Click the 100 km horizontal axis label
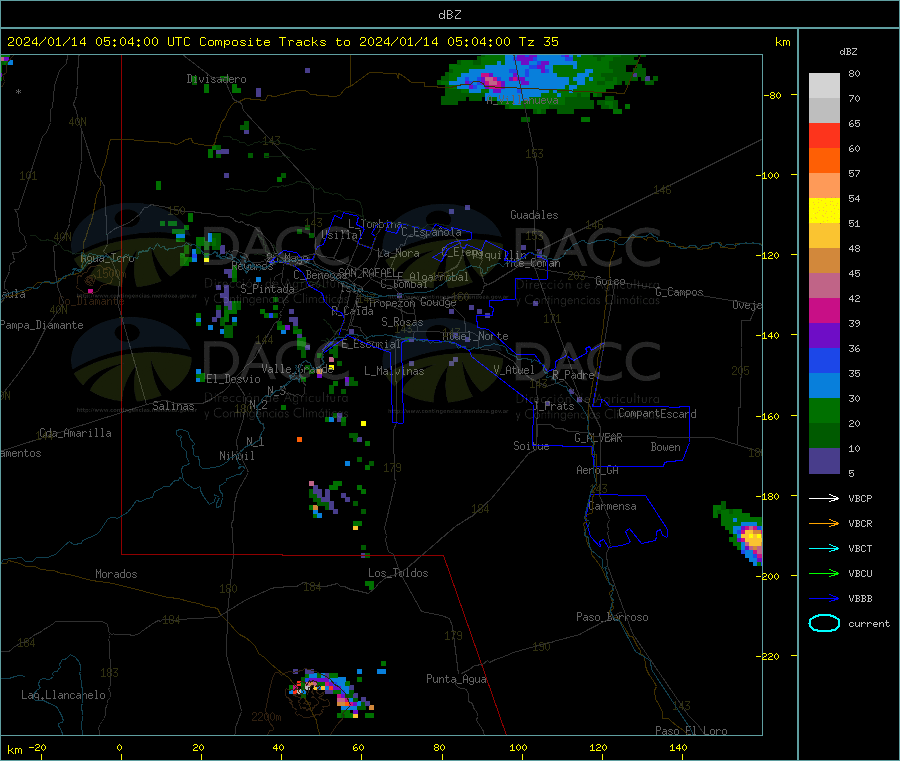This screenshot has height=761, width=900. 518,747
